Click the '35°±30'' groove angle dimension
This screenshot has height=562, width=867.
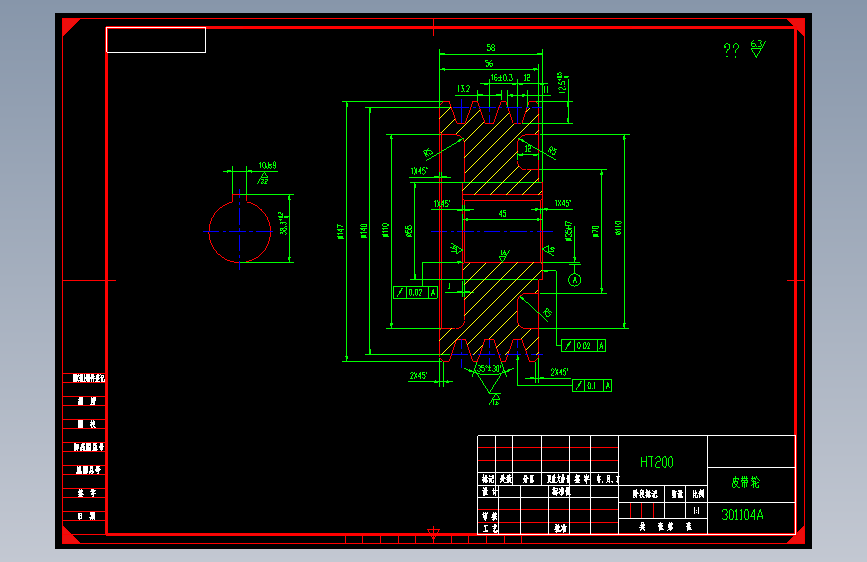(x=489, y=369)
